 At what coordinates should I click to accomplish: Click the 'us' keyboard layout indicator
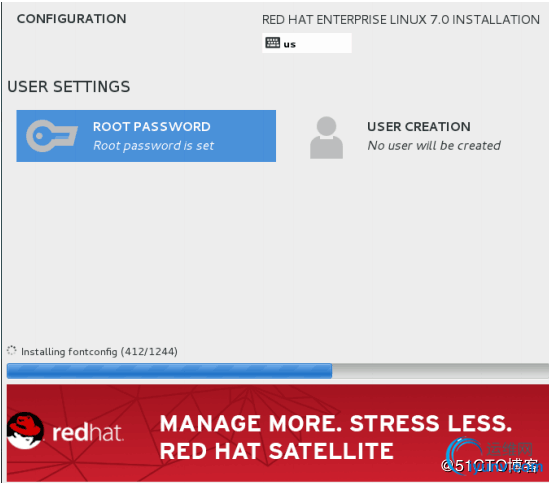point(307,43)
